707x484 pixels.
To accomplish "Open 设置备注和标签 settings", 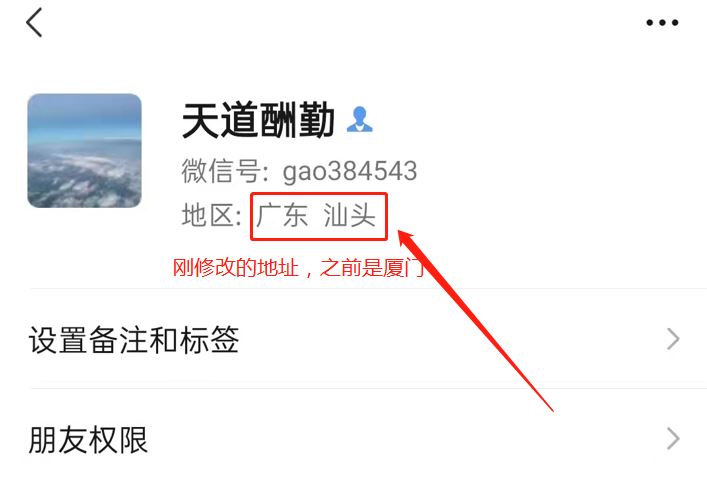I will coord(354,339).
